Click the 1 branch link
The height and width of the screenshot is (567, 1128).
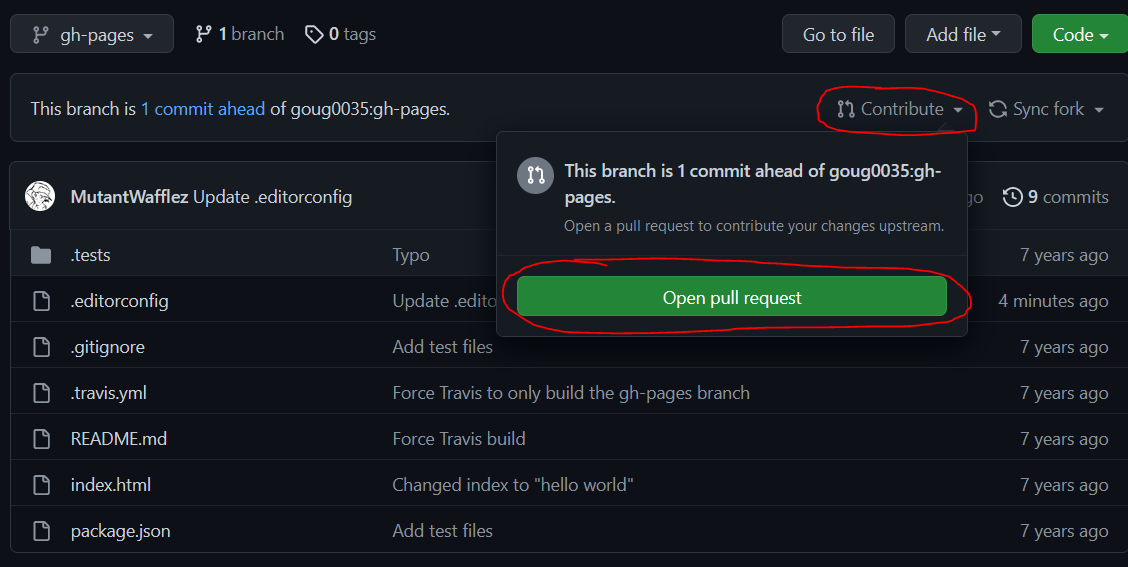tap(240, 34)
